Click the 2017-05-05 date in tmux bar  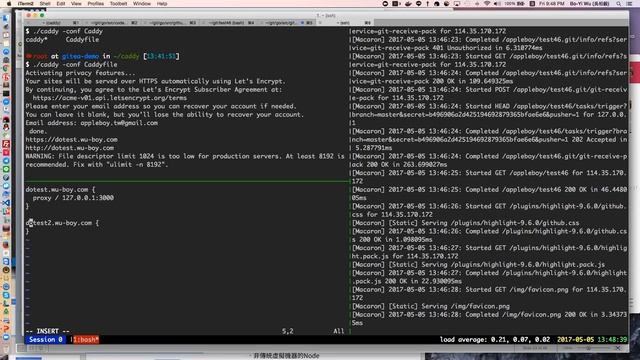click(x=576, y=340)
